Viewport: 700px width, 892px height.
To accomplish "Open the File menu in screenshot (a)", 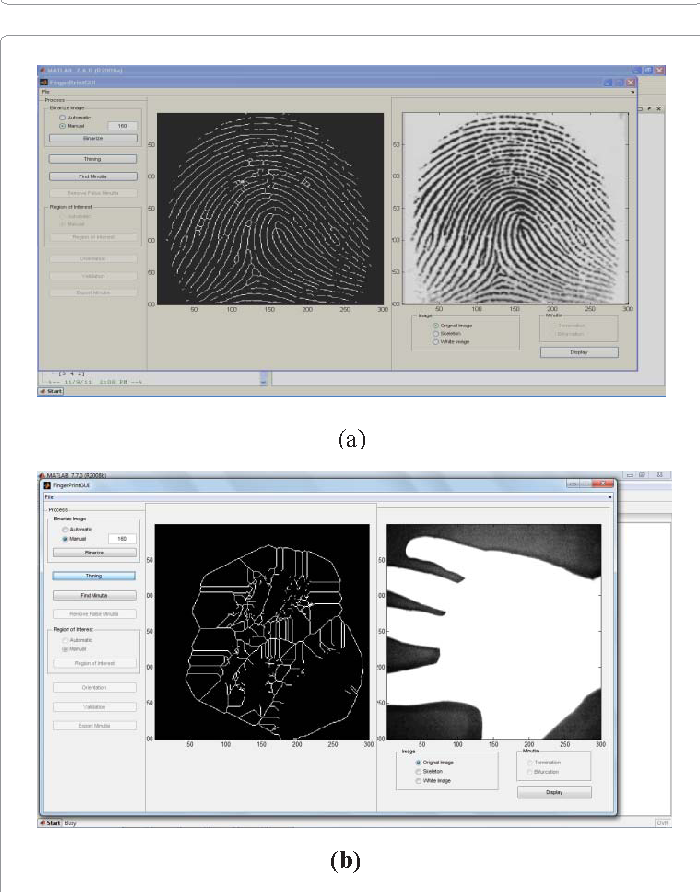I will point(46,92).
